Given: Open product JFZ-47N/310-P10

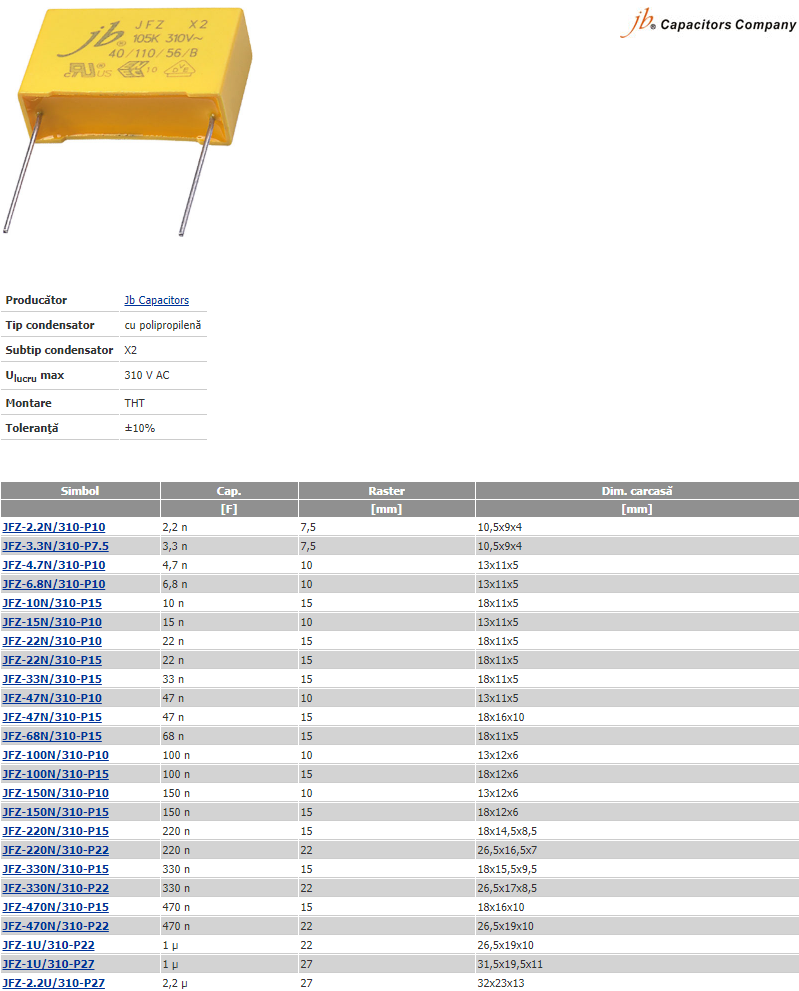Looking at the screenshot, I should pos(52,698).
